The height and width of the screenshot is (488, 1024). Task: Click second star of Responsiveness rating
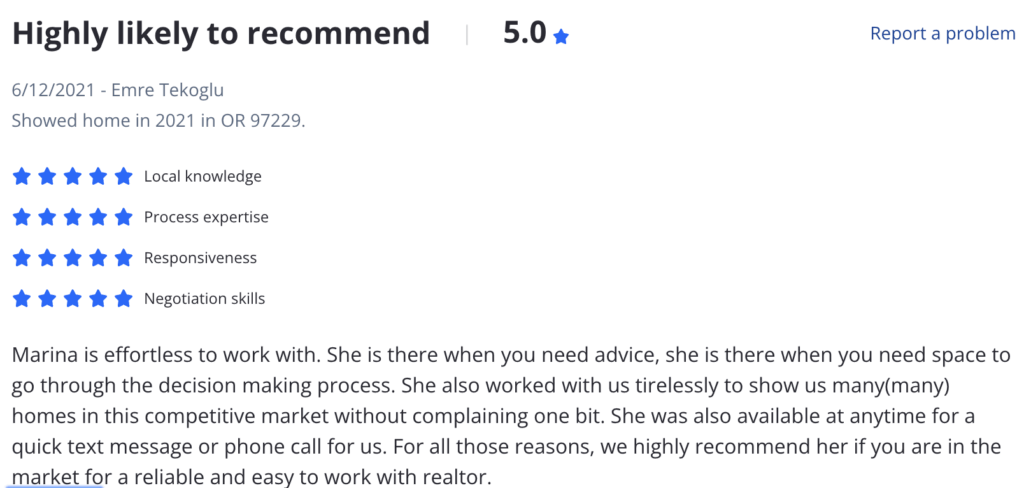[47, 258]
